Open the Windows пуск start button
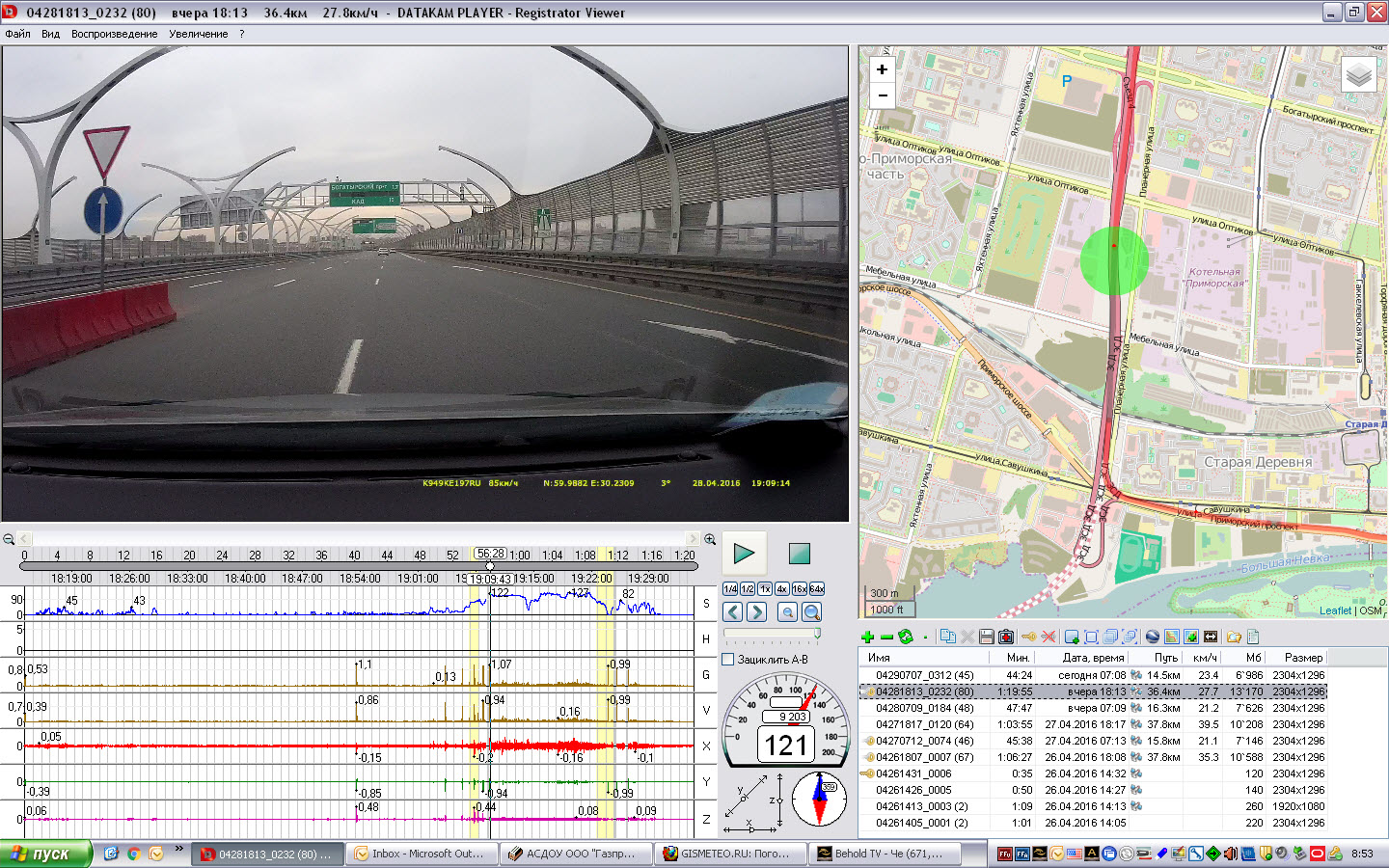 45,854
